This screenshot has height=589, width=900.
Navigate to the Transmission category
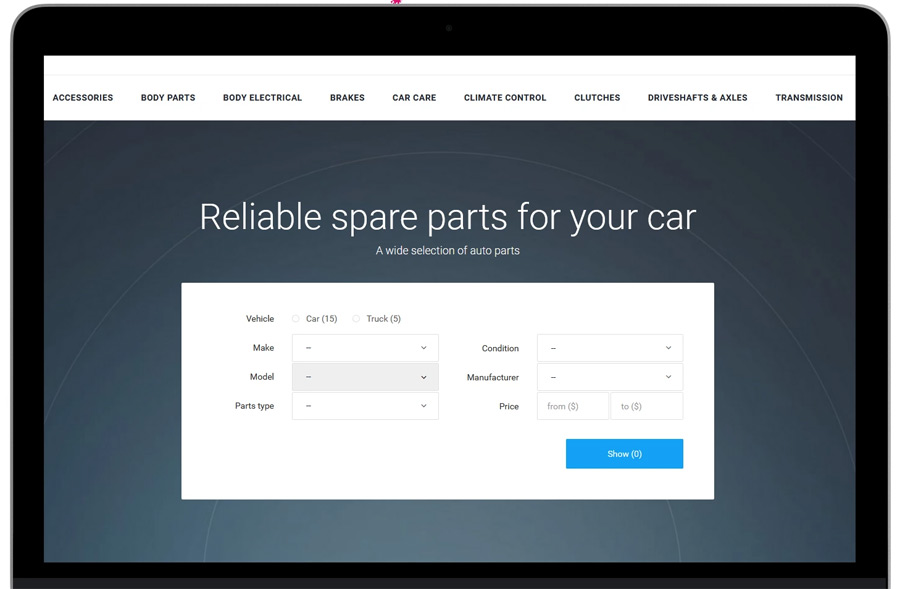(808, 98)
